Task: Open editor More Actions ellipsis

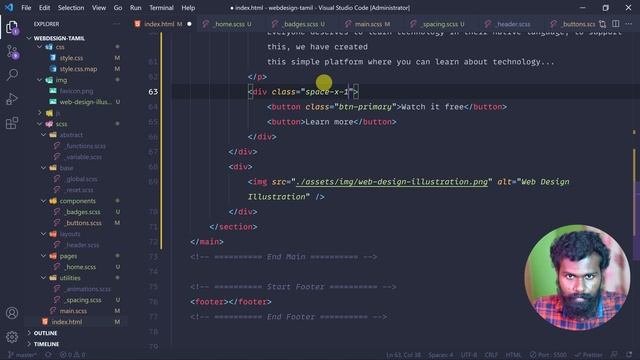Action: point(629,24)
